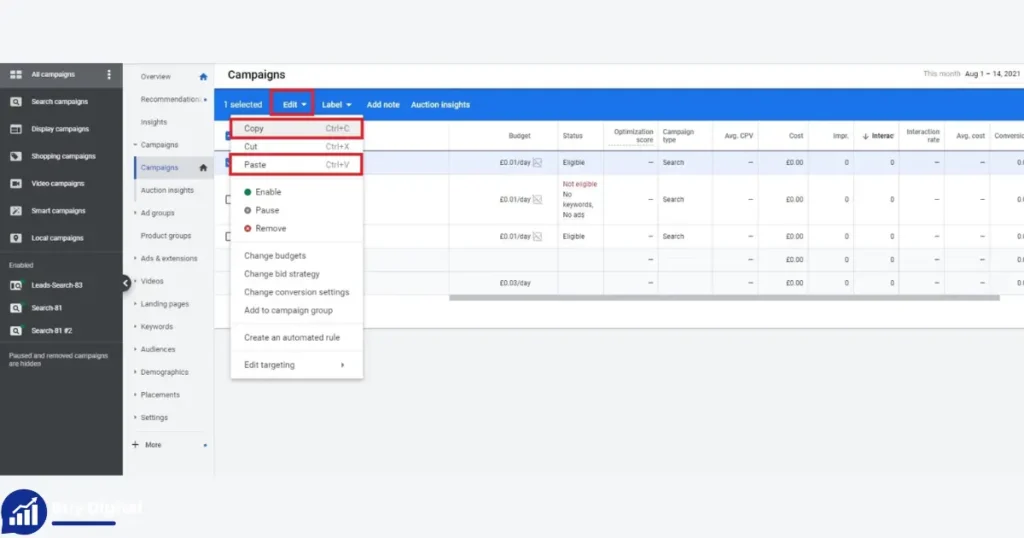Select the Search campaigns icon
The image size is (1024, 538).
coord(16,102)
